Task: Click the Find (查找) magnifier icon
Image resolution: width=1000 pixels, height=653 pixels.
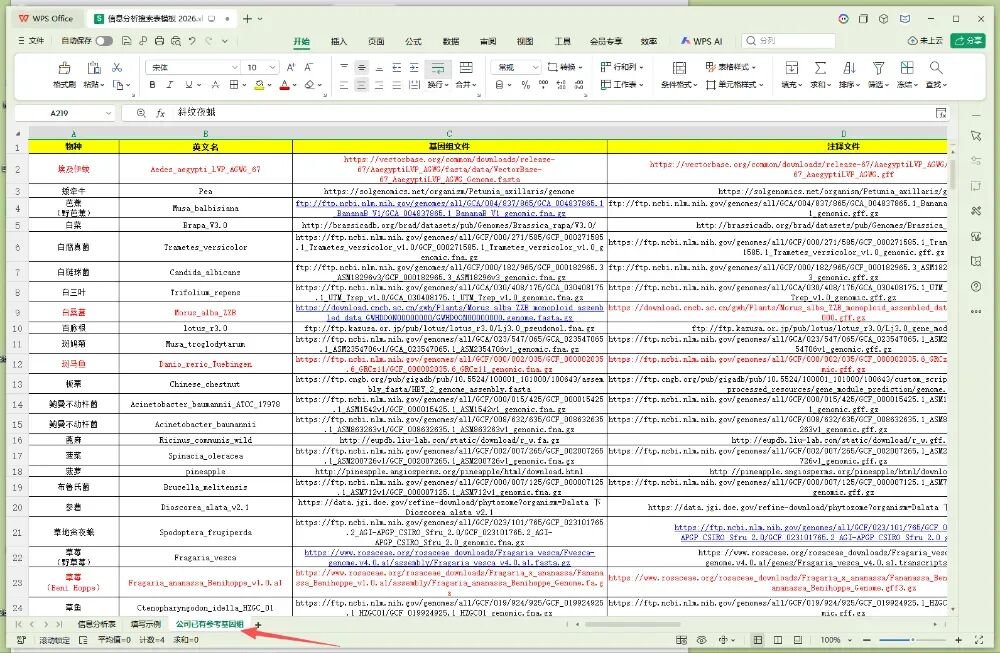Action: [936, 68]
